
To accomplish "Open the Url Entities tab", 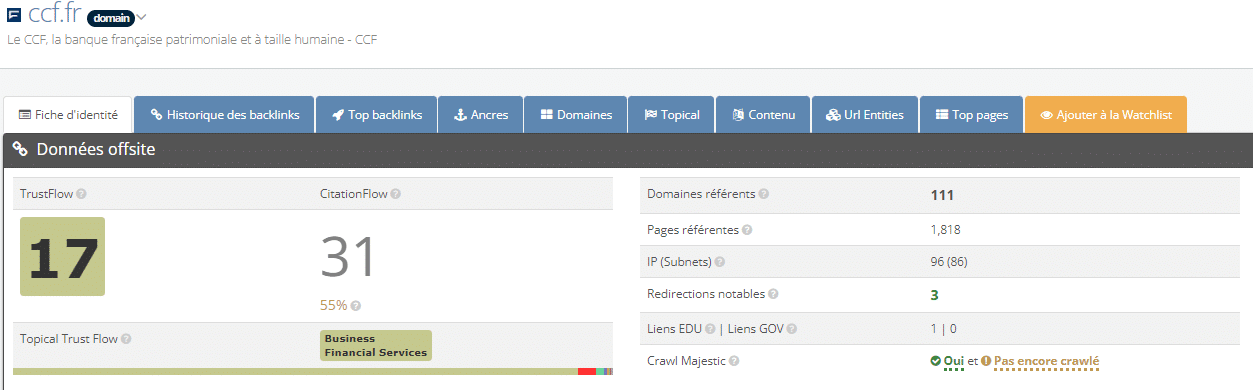I will [865, 115].
